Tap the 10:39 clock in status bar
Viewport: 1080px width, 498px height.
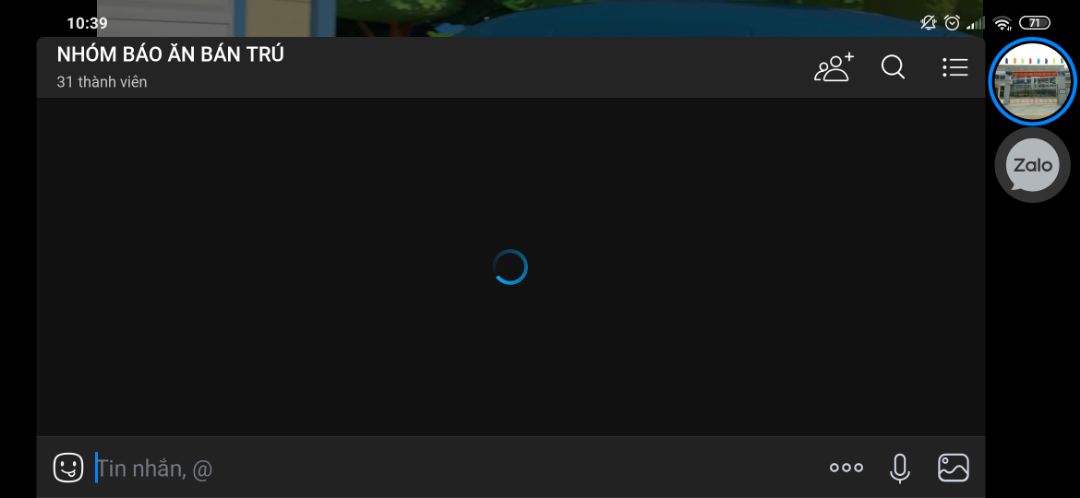tap(87, 23)
